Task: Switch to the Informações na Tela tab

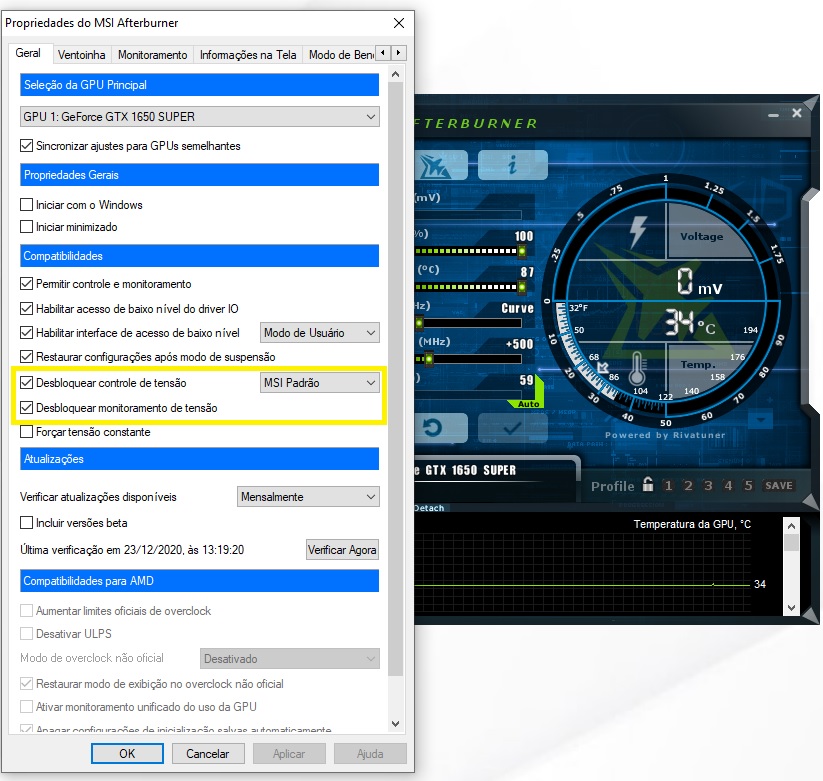Action: 248,55
